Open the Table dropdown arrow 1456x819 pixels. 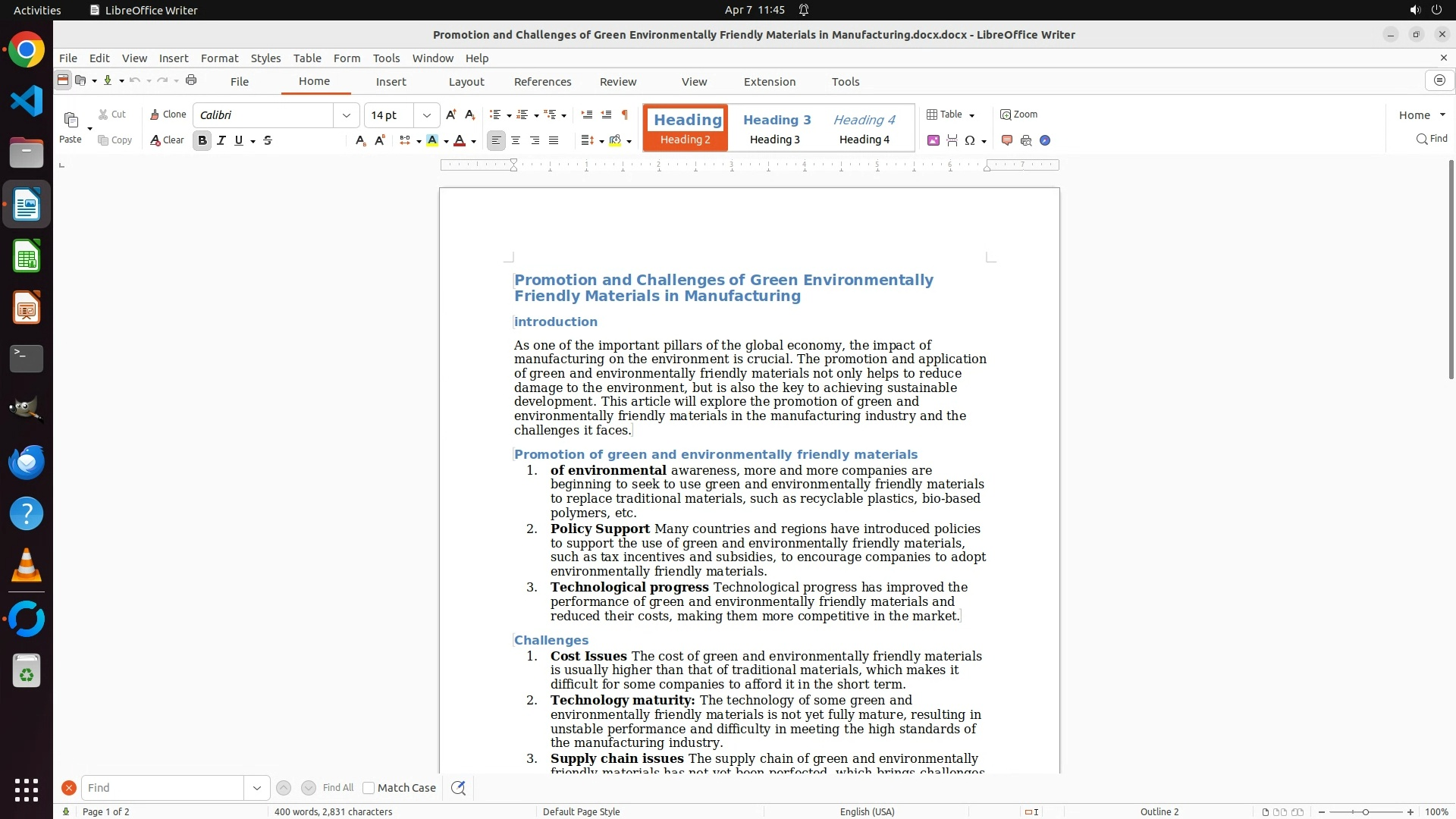tap(971, 115)
